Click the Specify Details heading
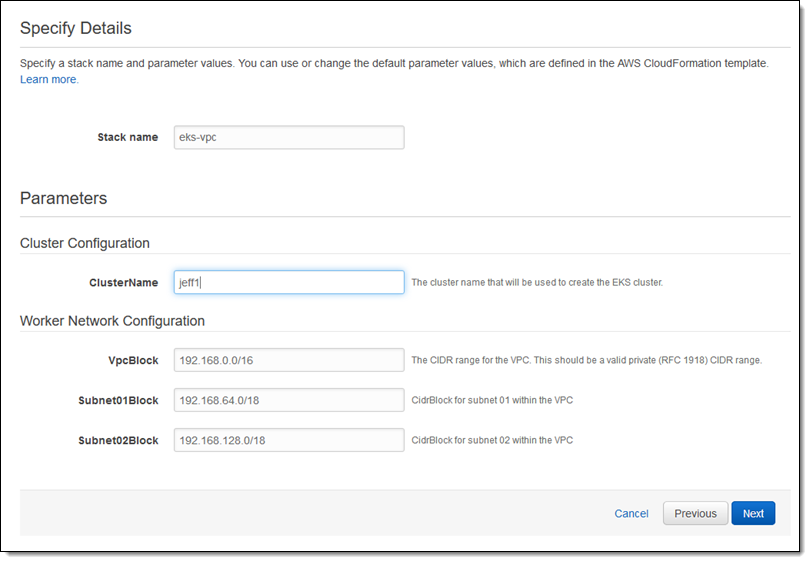 (76, 28)
